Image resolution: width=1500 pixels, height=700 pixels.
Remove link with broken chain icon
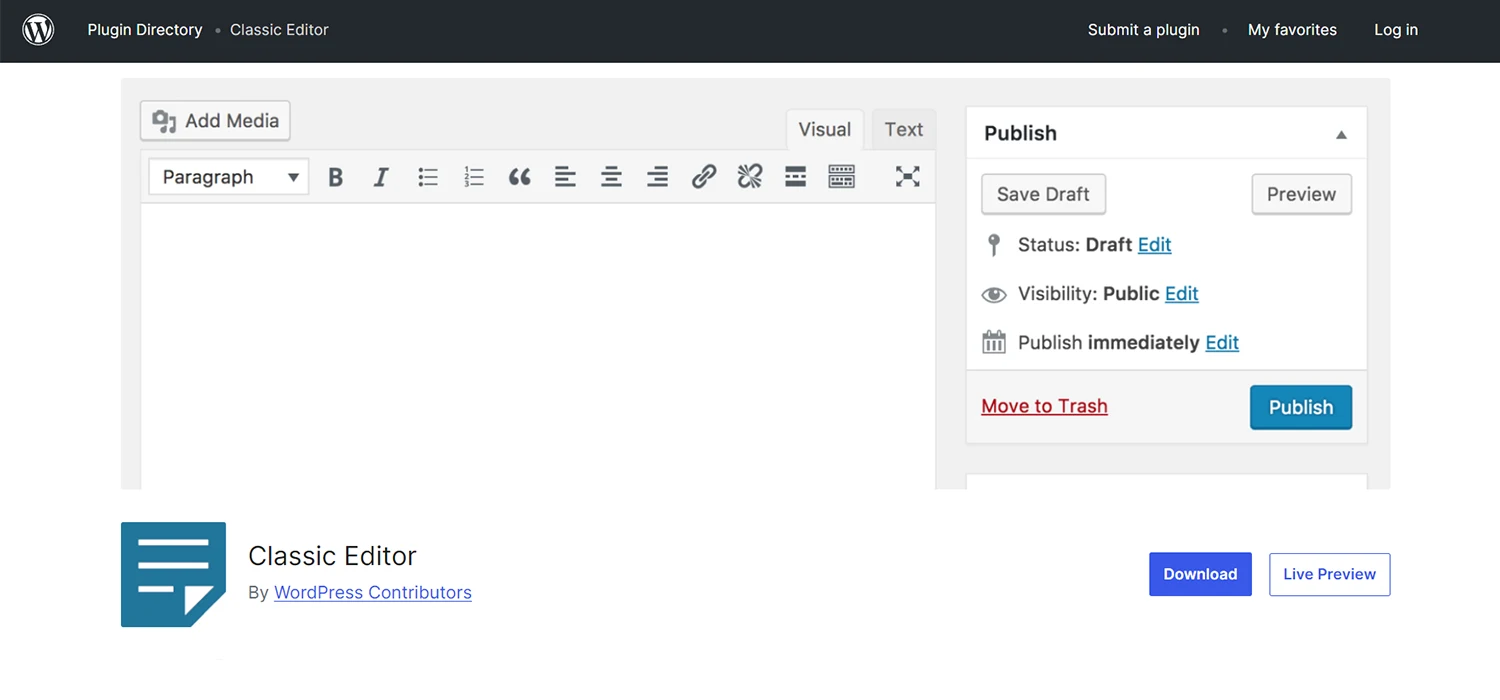pyautogui.click(x=750, y=177)
